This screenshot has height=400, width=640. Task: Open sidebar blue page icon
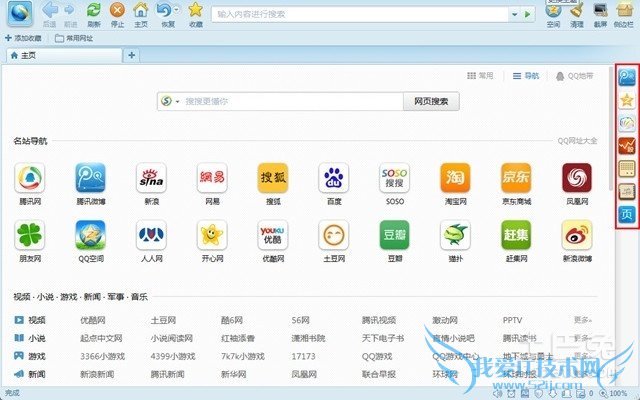click(x=627, y=214)
